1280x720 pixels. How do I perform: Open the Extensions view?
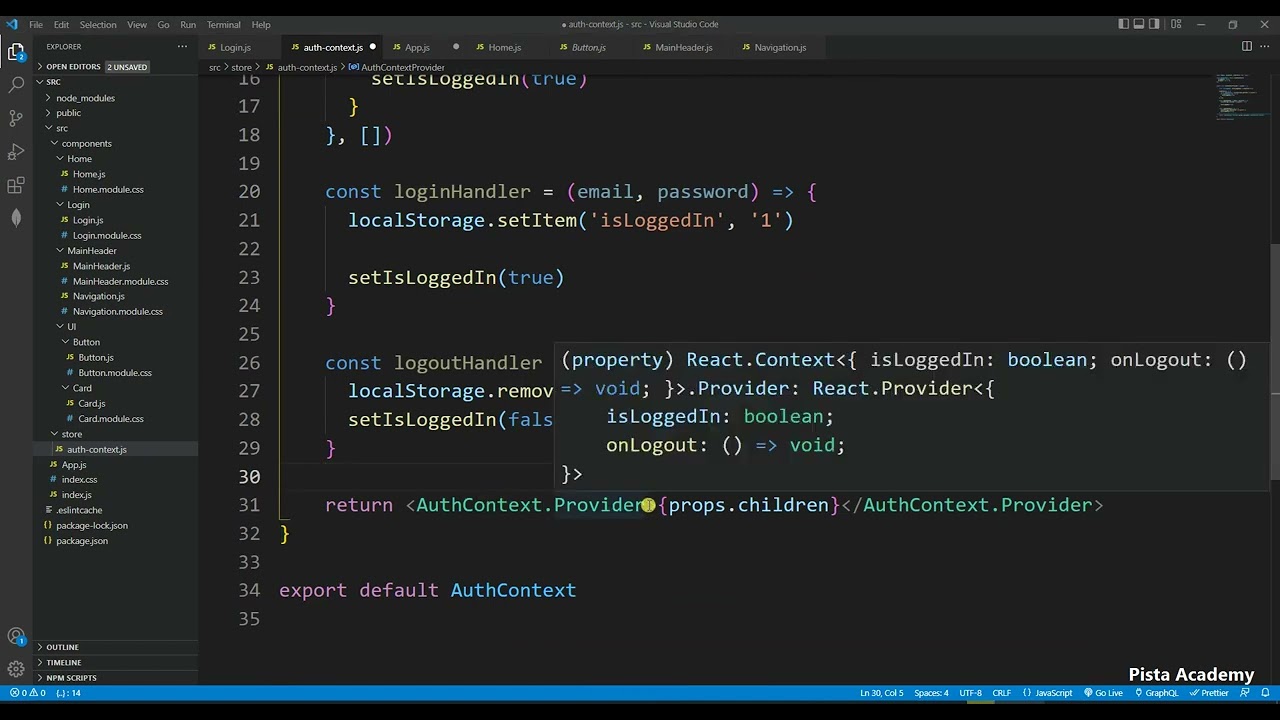(x=16, y=185)
